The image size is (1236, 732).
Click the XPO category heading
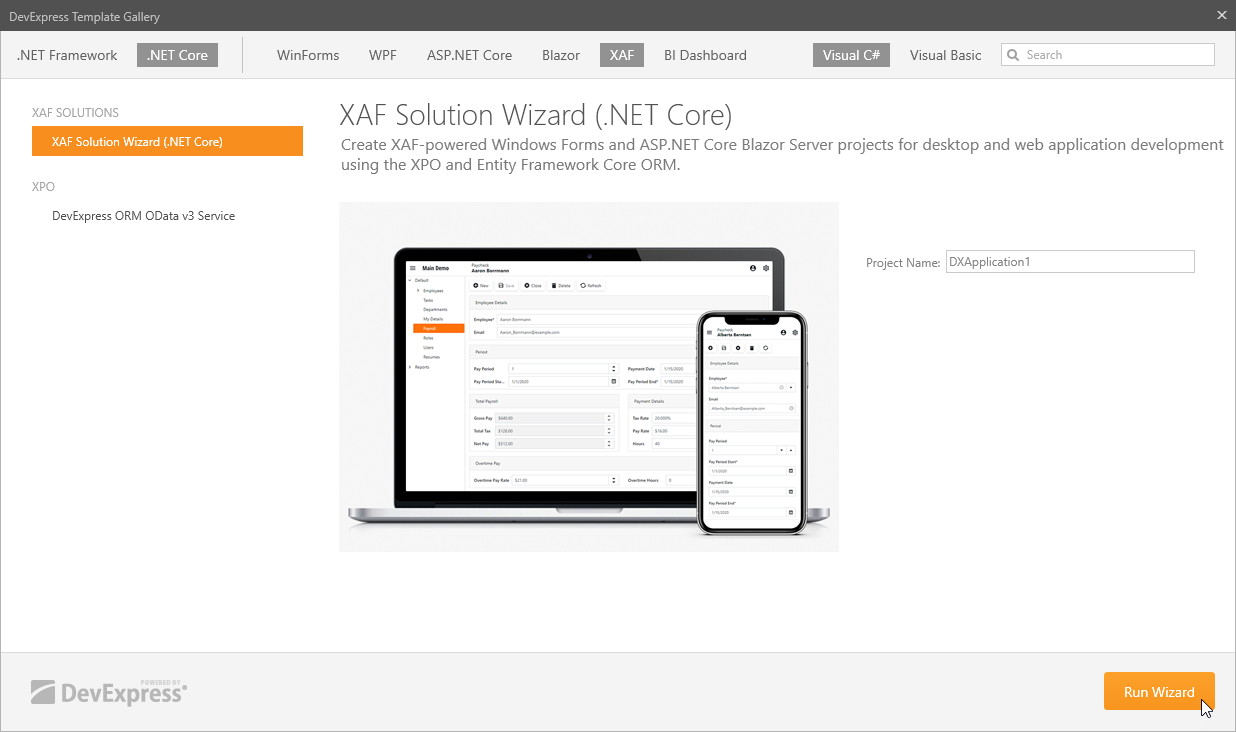tap(43, 187)
